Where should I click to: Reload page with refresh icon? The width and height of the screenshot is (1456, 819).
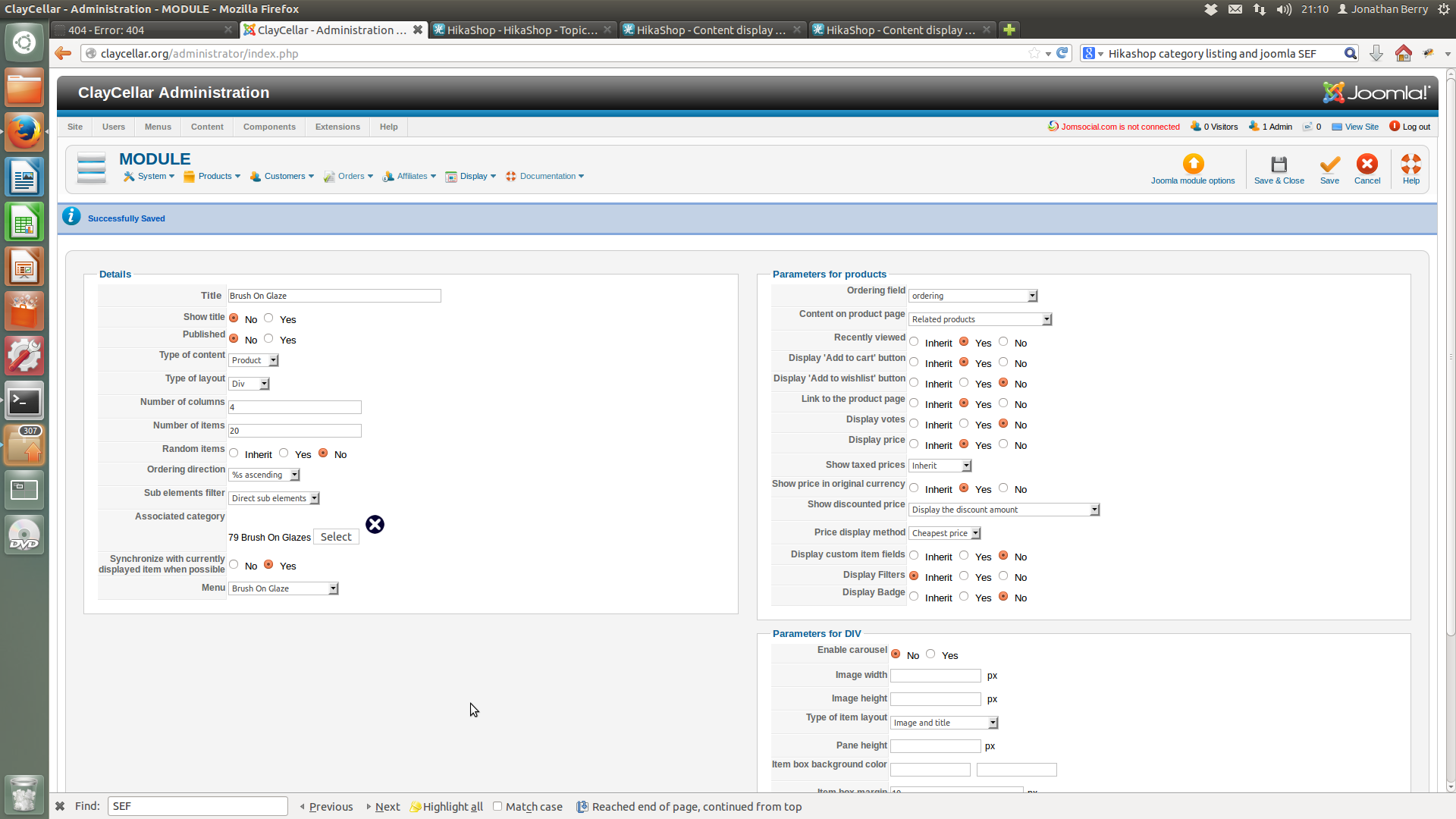[x=1062, y=53]
